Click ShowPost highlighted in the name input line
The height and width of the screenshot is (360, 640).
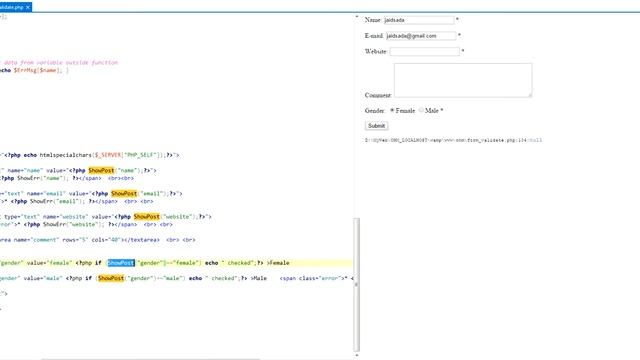(101, 171)
